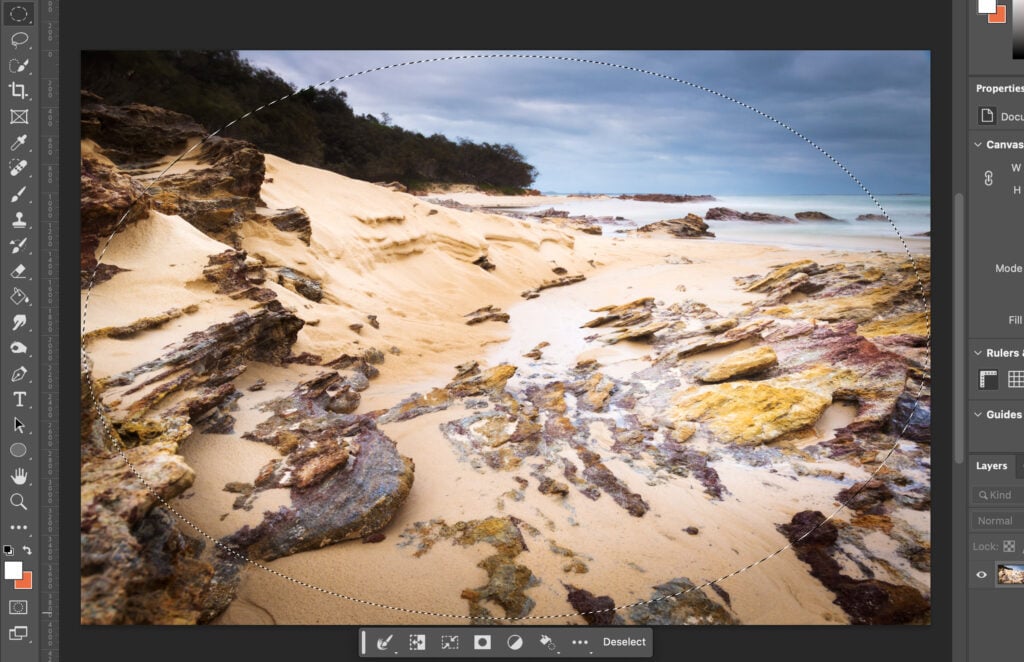Switch to the Layers tab
The width and height of the screenshot is (1024, 662).
click(x=993, y=466)
